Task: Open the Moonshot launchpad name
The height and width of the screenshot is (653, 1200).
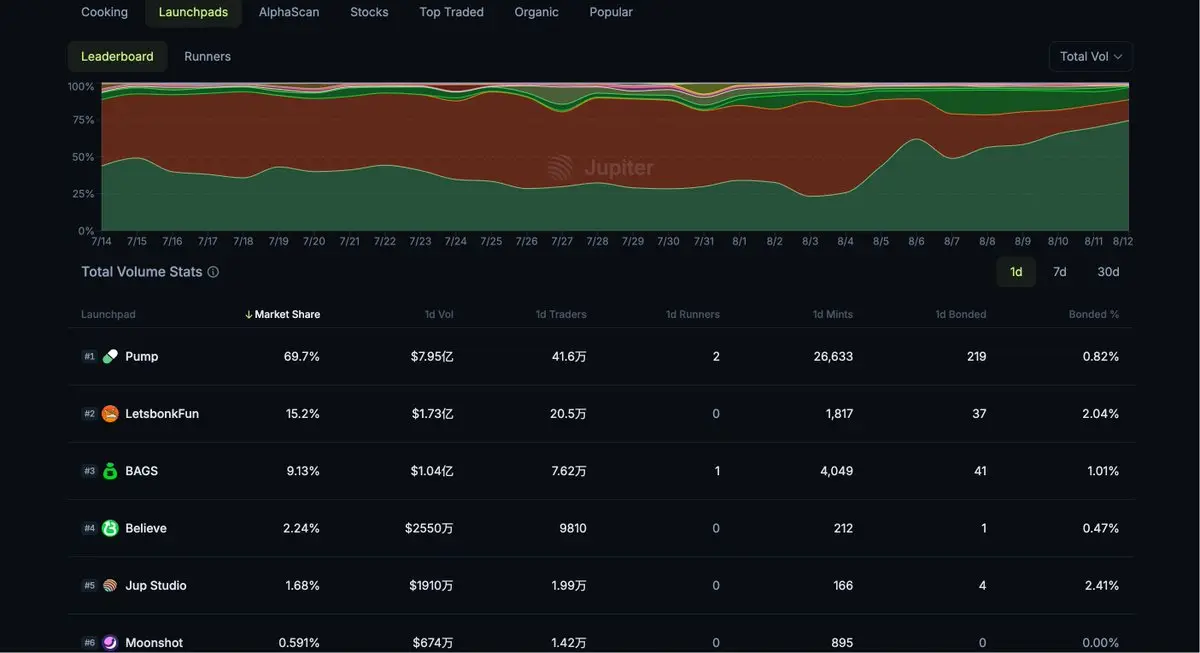Action: point(154,643)
